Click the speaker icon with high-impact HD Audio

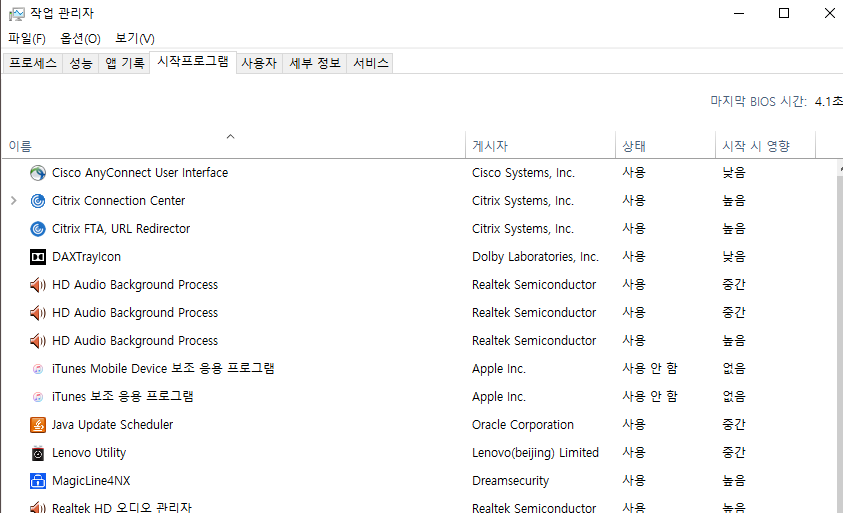(38, 341)
